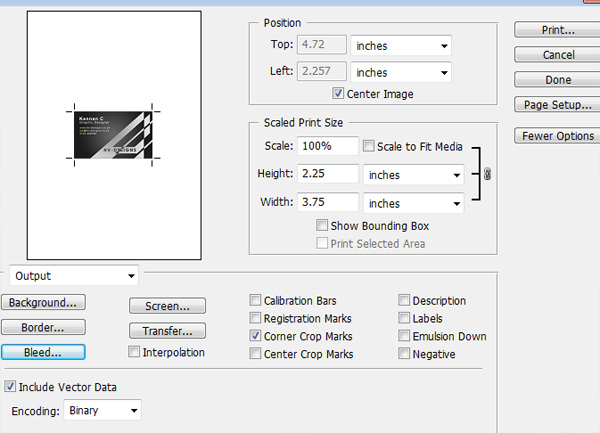Click the Fewer Options button
The image size is (600, 433).
tap(557, 136)
